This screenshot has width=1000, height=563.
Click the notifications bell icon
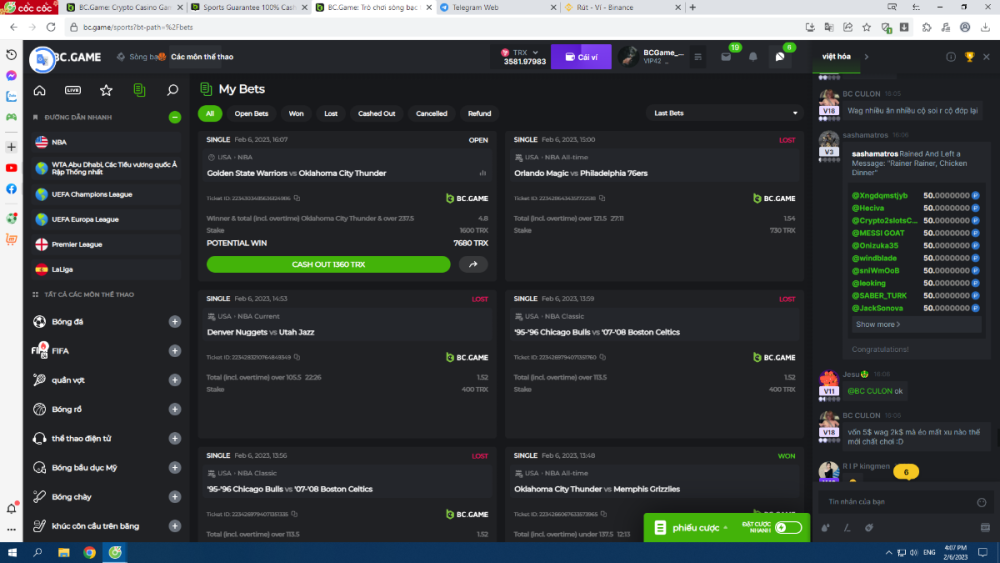pyautogui.click(x=753, y=57)
